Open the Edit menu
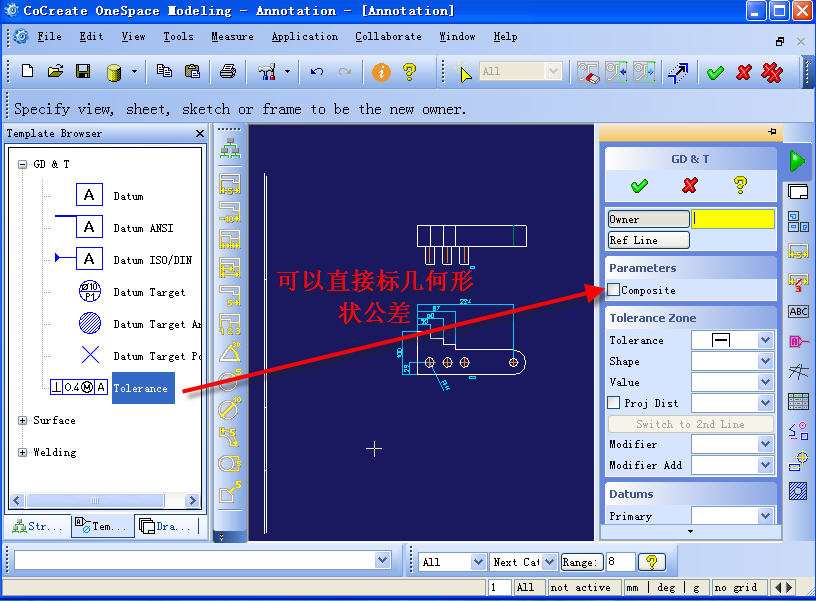Image resolution: width=816 pixels, height=601 pixels. tap(92, 36)
